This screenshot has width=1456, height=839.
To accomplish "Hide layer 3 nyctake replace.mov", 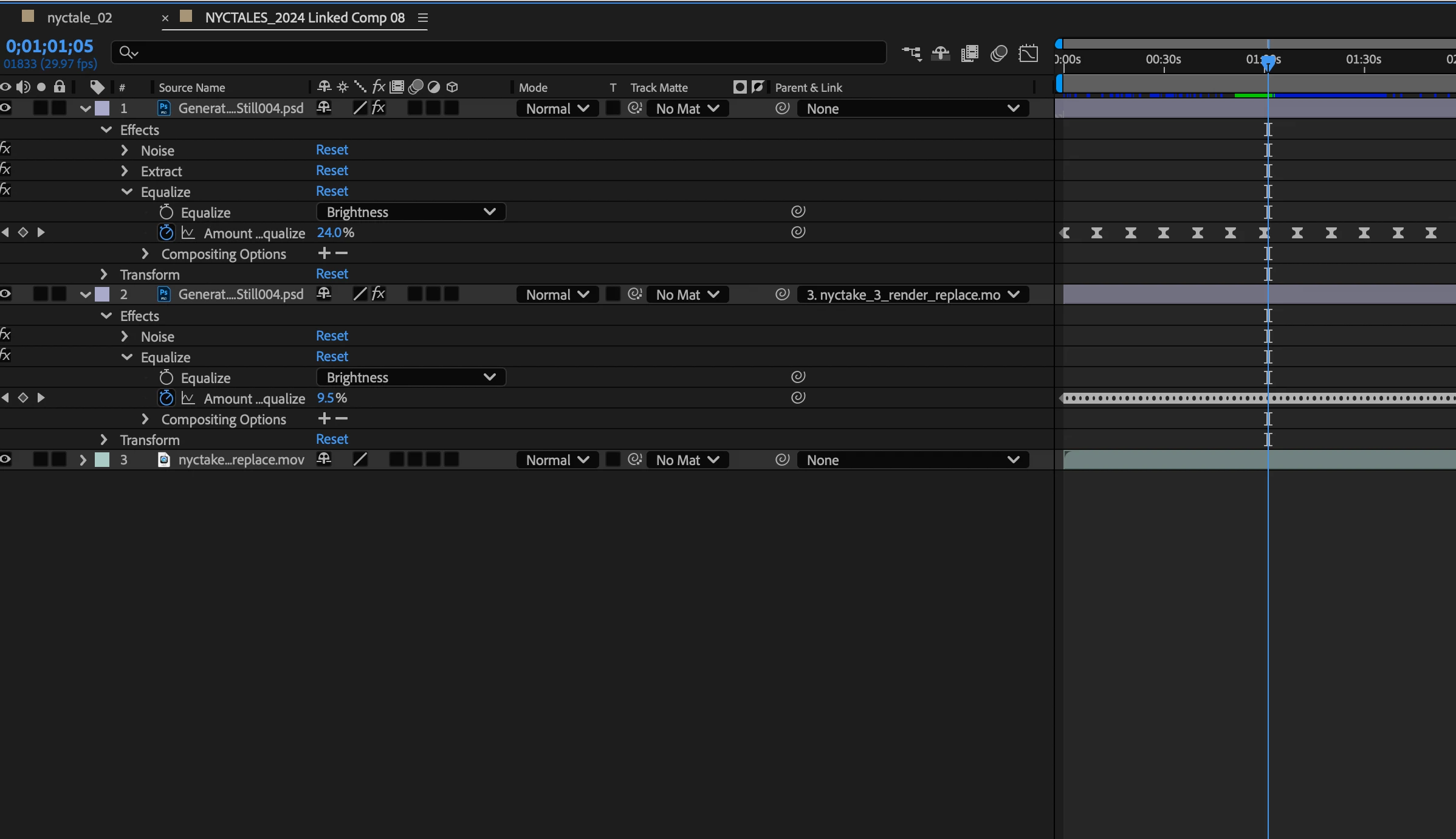I will tap(6, 460).
